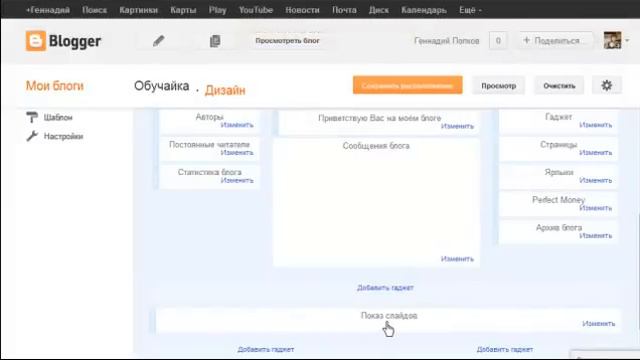Click the Геннадий Попков name
The image size is (640, 360).
(447, 41)
